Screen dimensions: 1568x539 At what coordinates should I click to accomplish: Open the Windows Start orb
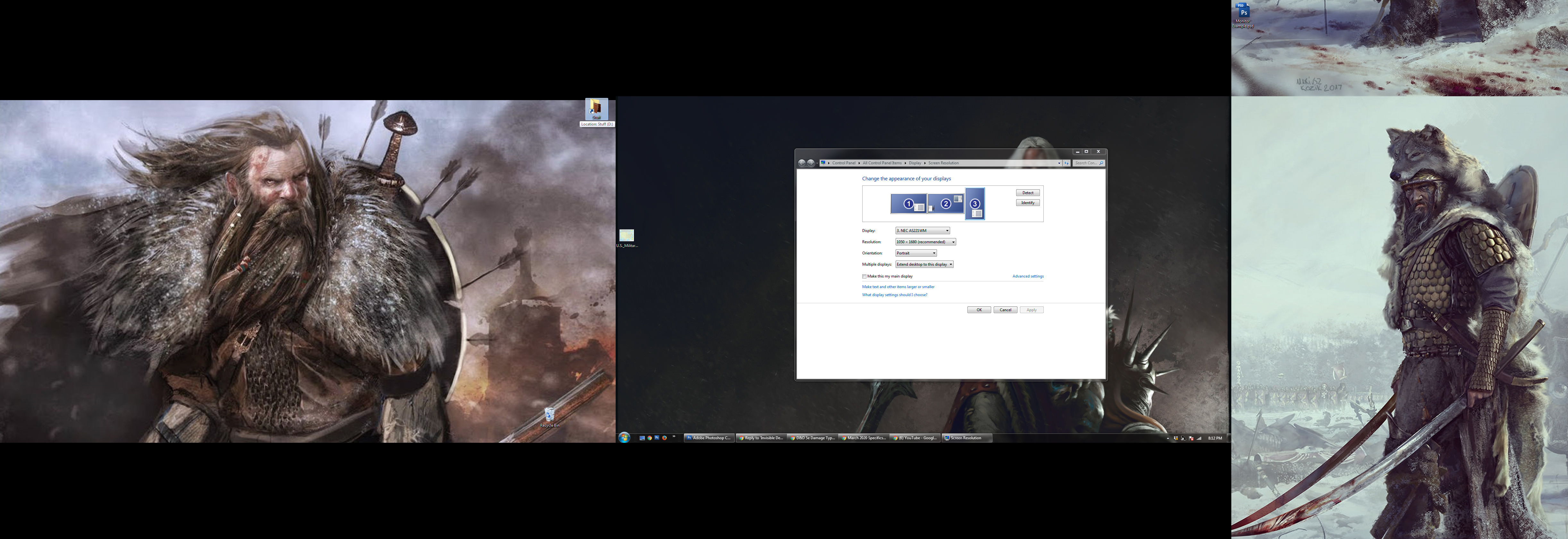624,438
